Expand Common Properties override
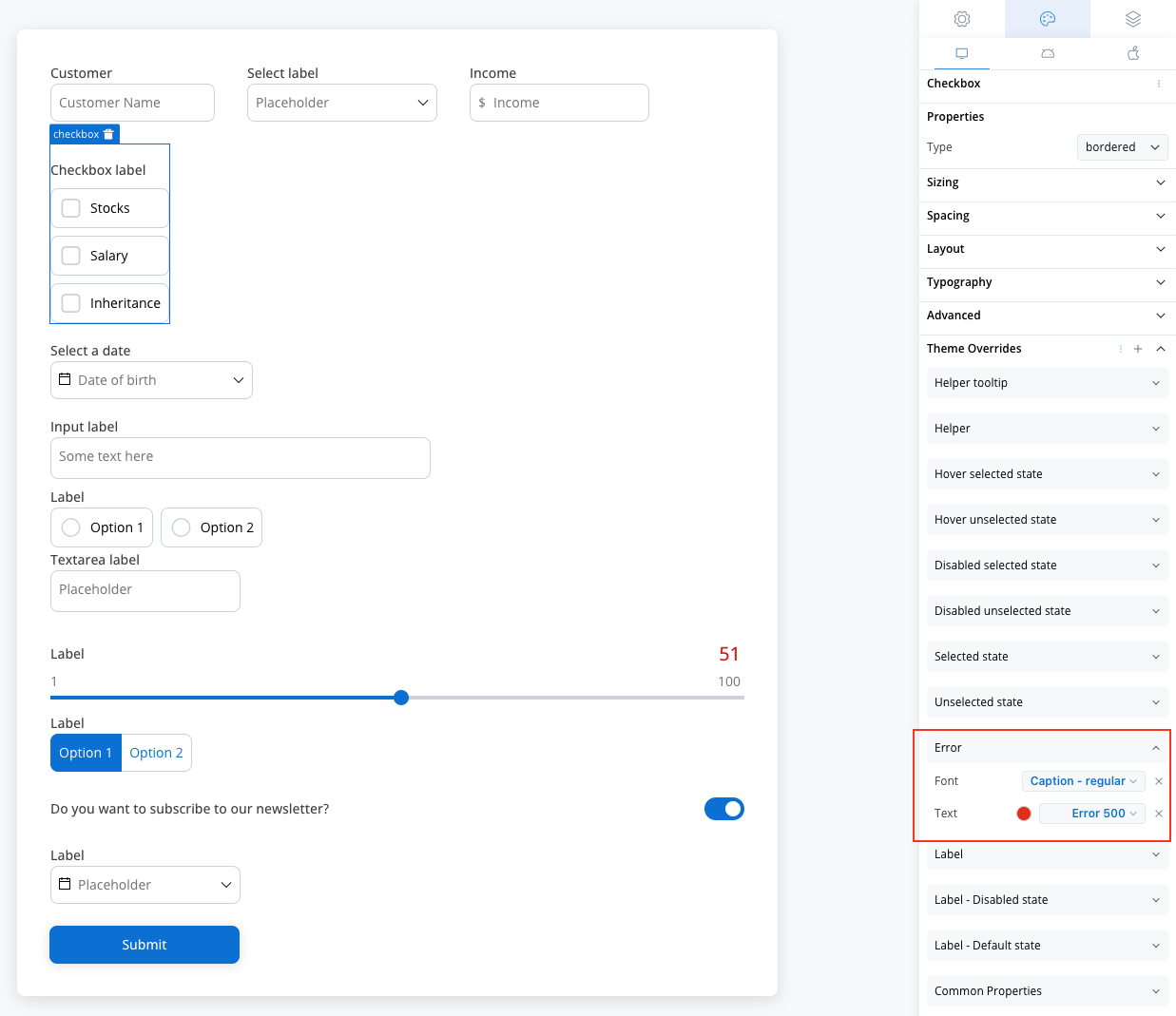Viewport: 1176px width, 1016px height. (1047, 991)
